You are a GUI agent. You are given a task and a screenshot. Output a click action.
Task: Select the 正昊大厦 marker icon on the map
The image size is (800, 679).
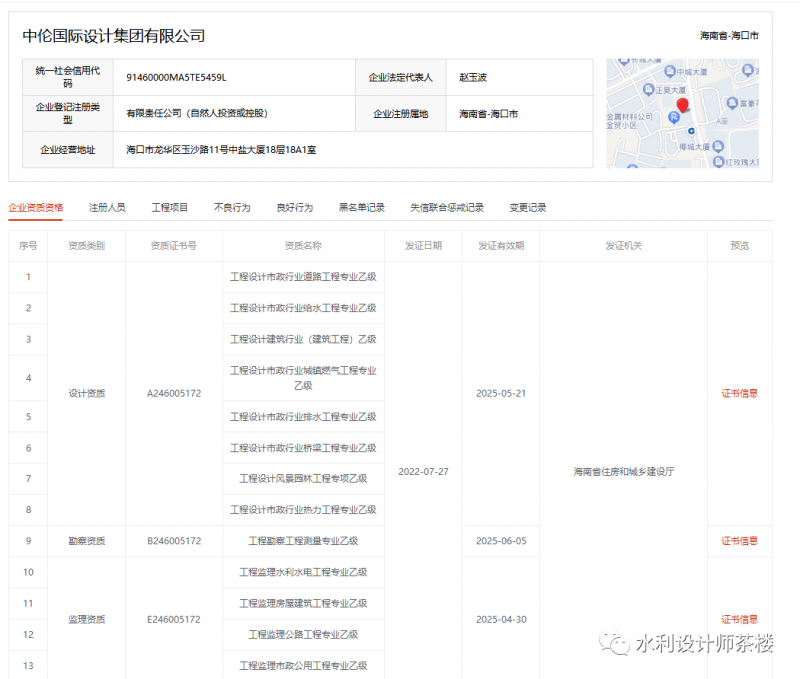point(648,89)
